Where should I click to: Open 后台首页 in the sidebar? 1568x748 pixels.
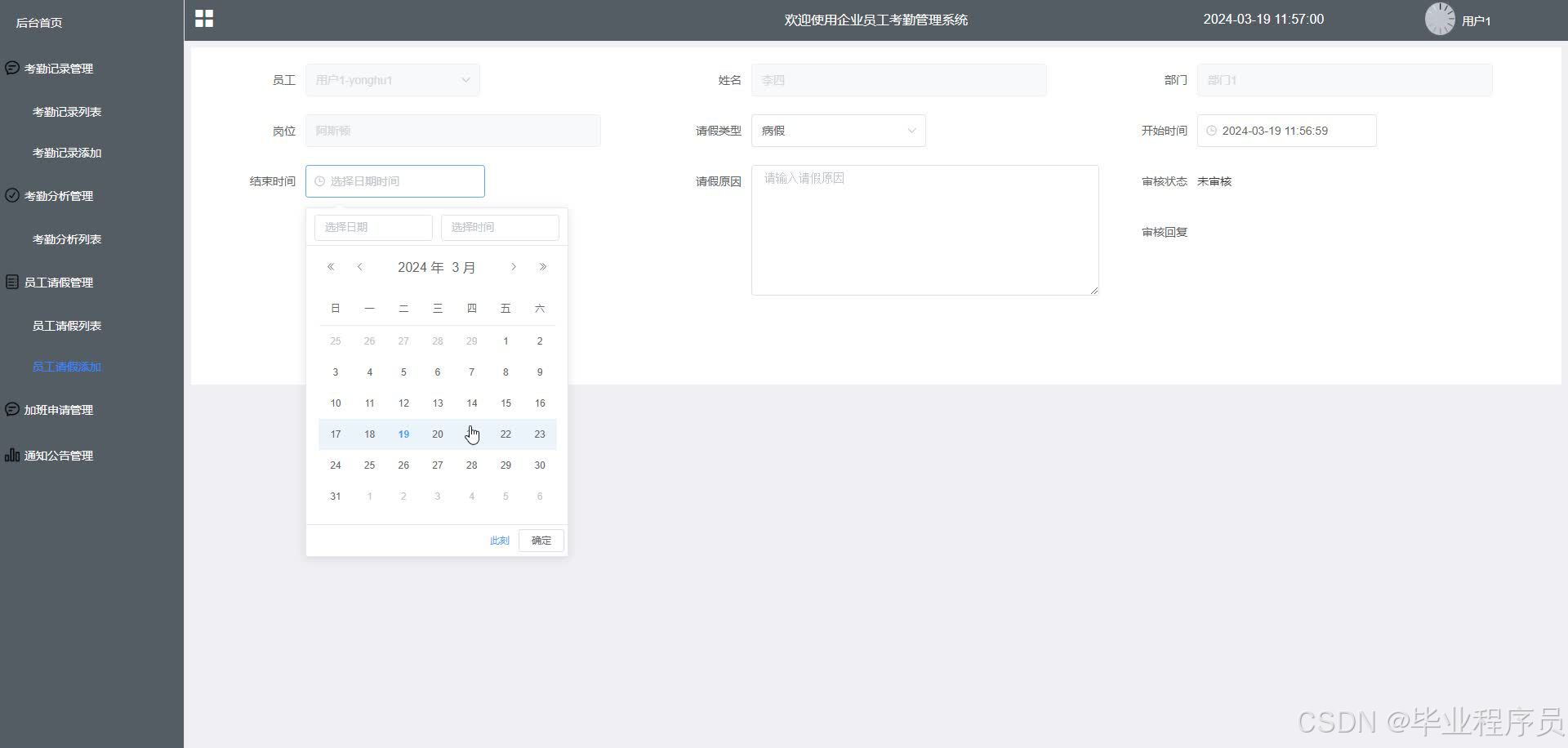(x=39, y=23)
